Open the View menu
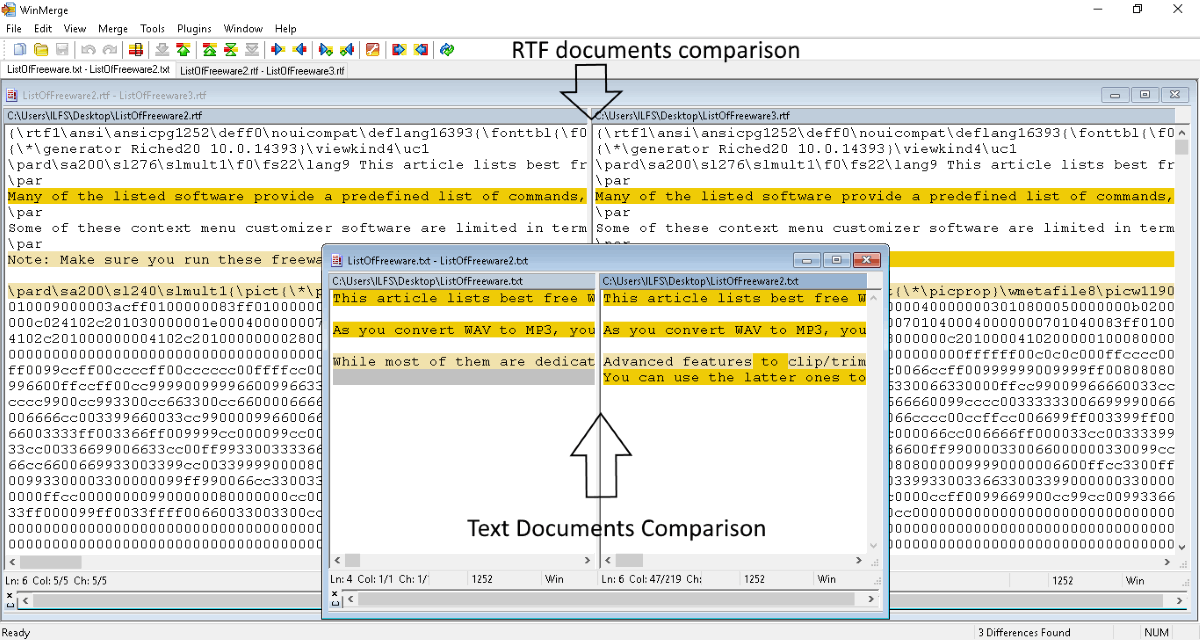 coord(75,29)
